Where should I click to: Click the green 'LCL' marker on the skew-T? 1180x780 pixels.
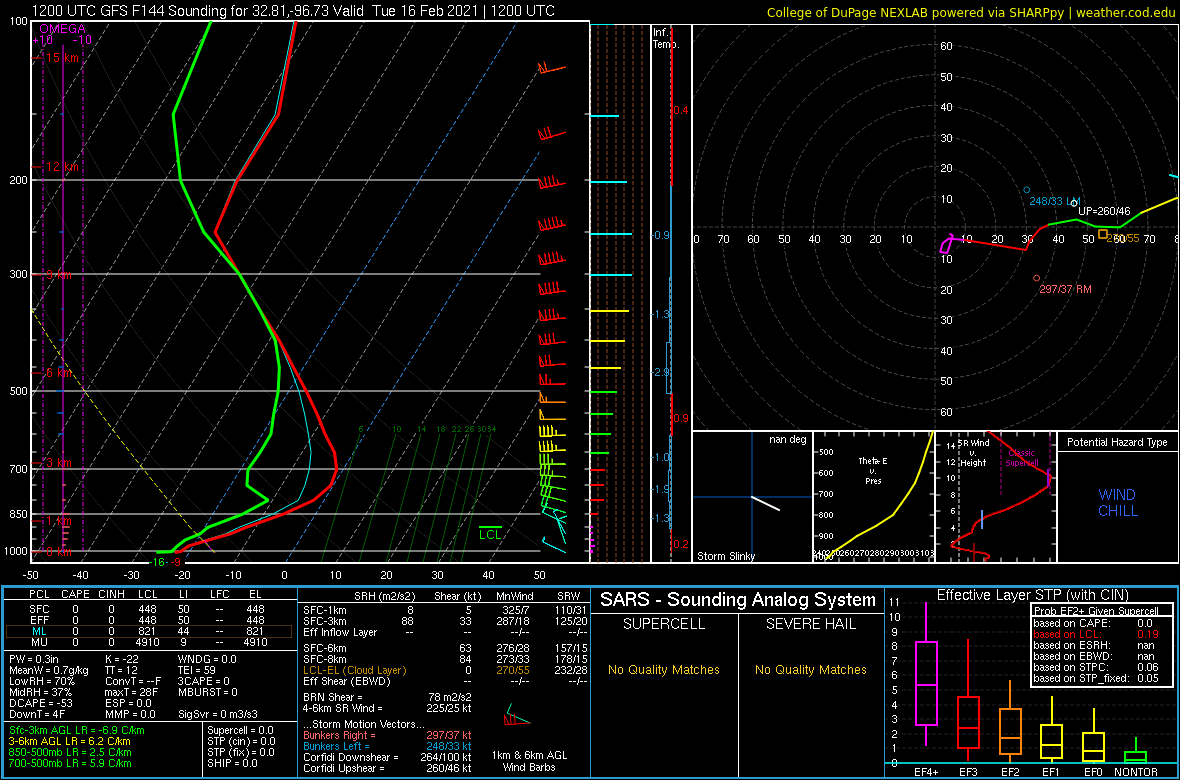click(490, 533)
